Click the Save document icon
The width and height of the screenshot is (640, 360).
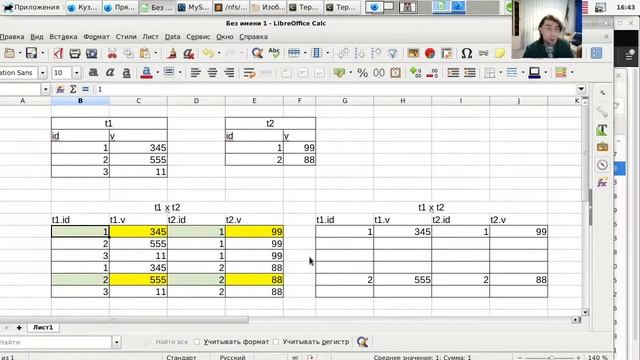pyautogui.click(x=31, y=53)
